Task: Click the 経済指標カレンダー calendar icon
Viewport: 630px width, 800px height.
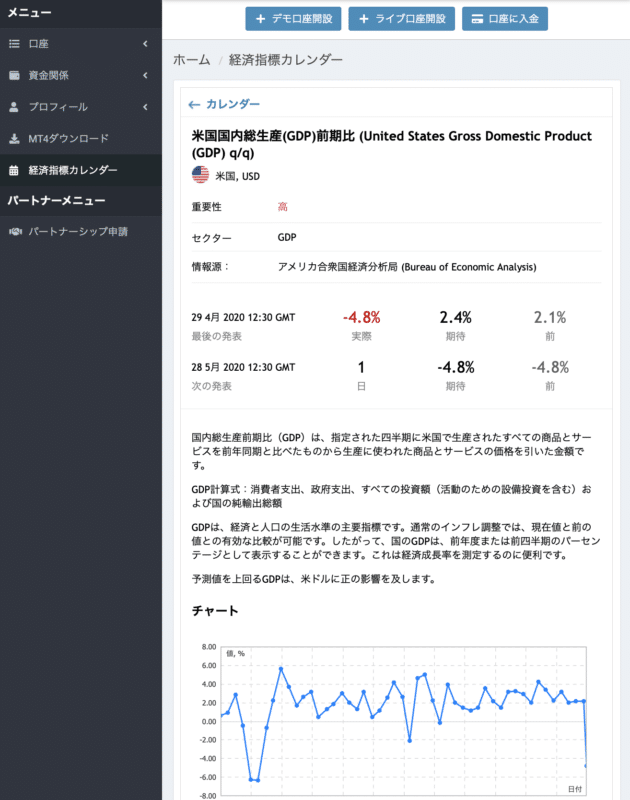Action: (14, 170)
